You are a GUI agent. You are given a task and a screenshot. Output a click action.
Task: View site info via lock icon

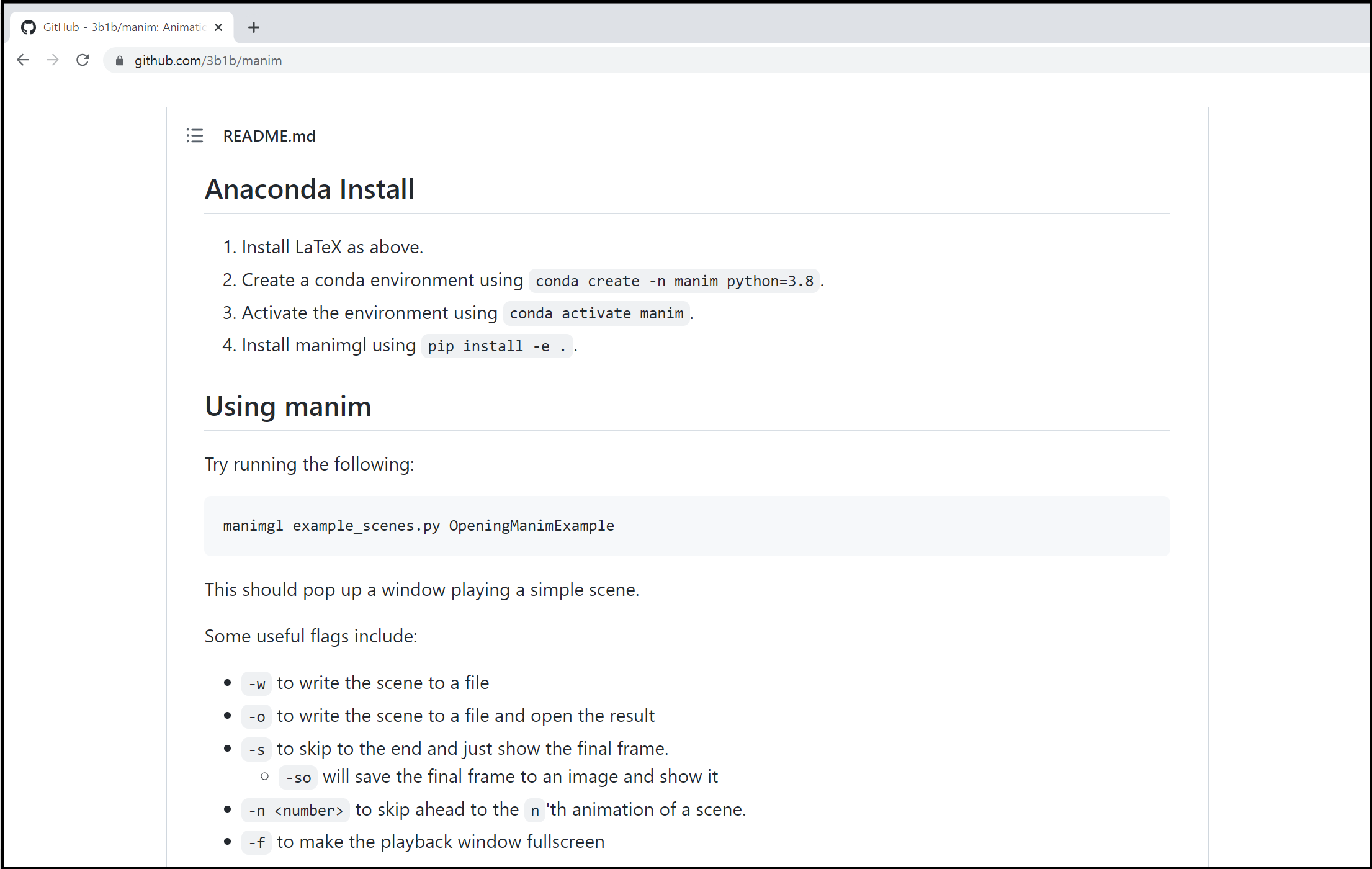point(120,61)
